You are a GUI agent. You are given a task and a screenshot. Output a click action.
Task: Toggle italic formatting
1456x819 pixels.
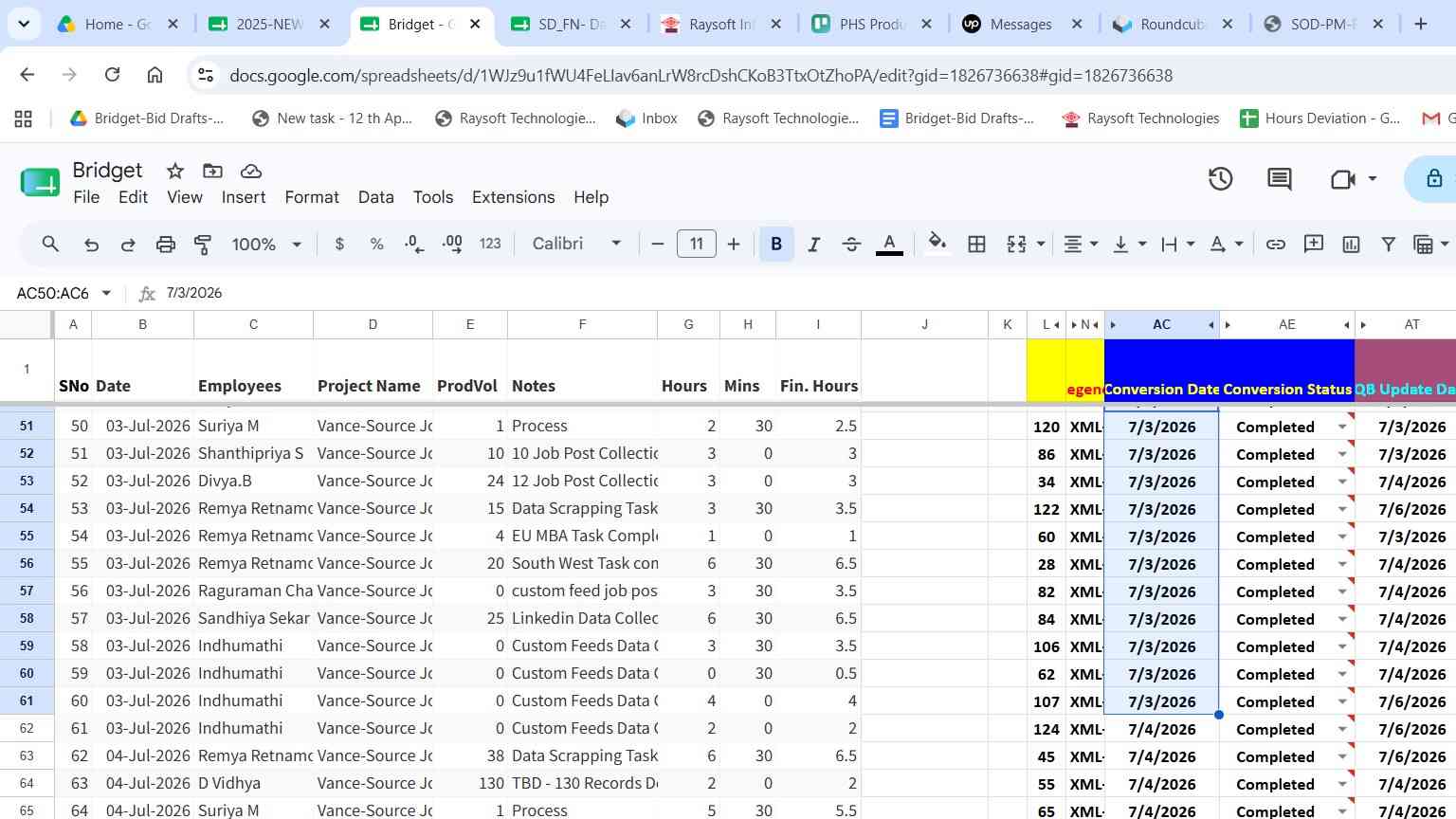(813, 245)
